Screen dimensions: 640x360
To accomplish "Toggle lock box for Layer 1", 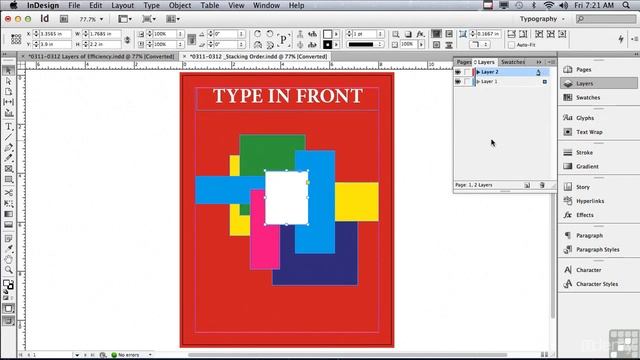I will click(467, 82).
